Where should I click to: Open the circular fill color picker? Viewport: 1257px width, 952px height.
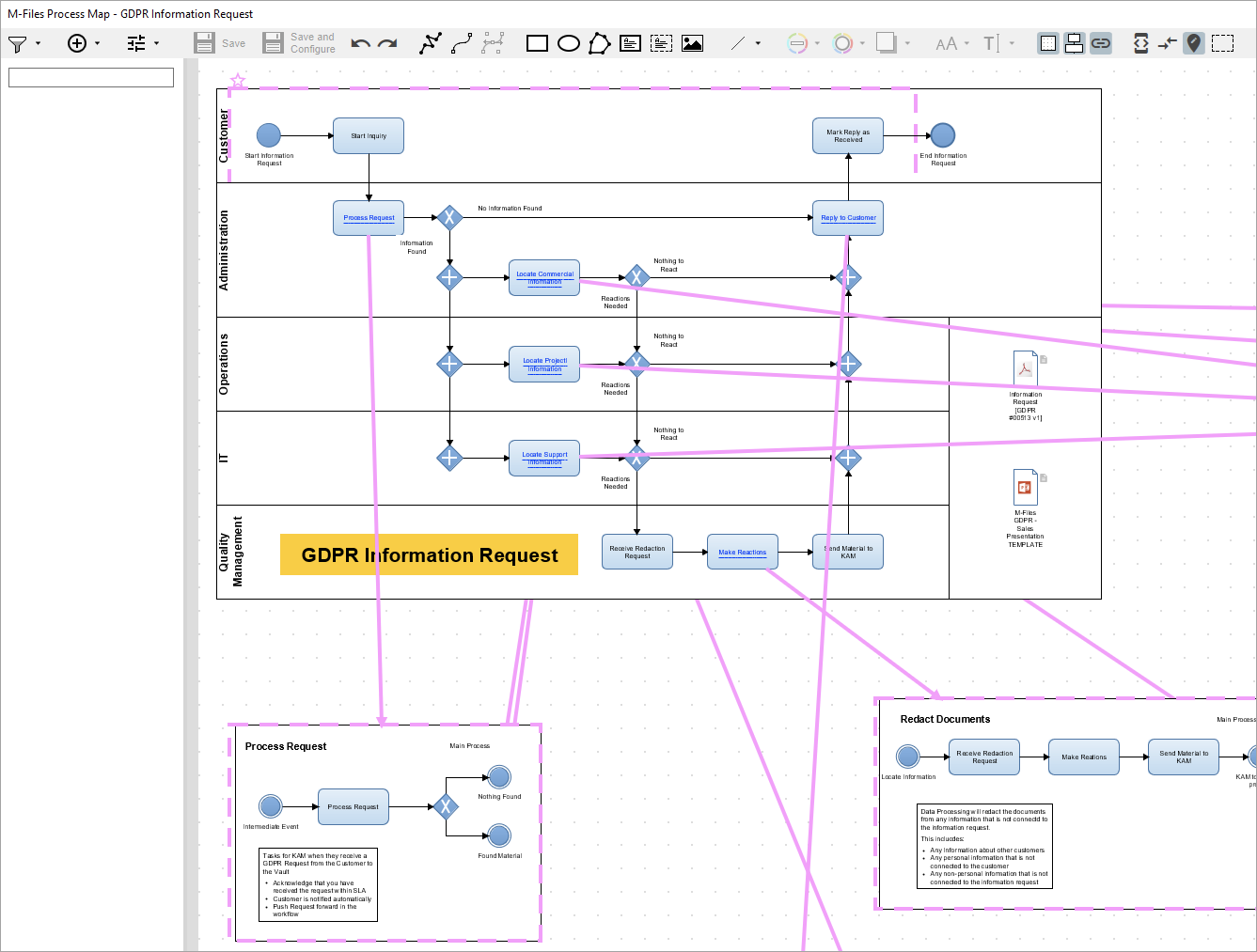pos(843,43)
